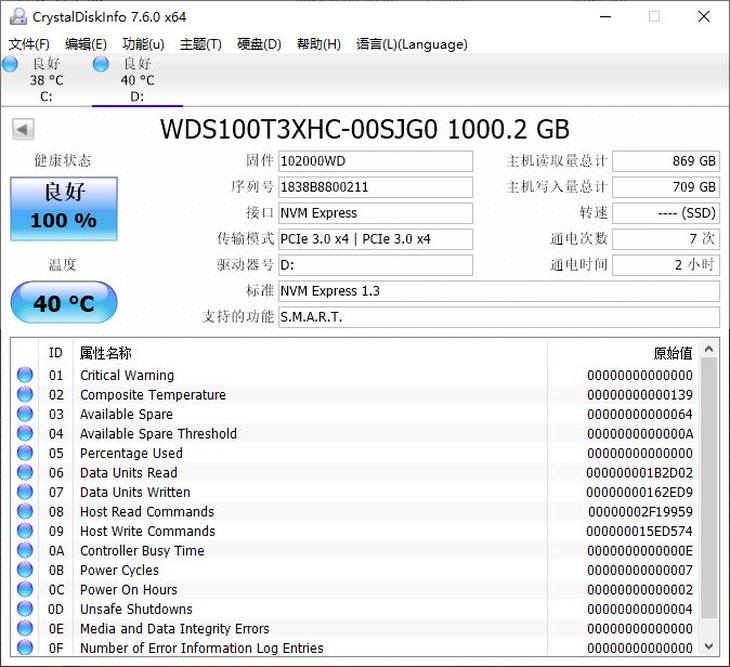730x667 pixels.
Task: Click the serial number field 1838B8800211
Action: (x=375, y=187)
